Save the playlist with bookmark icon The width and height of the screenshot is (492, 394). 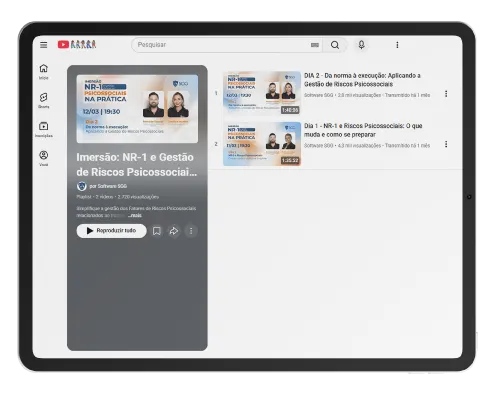[x=157, y=231]
